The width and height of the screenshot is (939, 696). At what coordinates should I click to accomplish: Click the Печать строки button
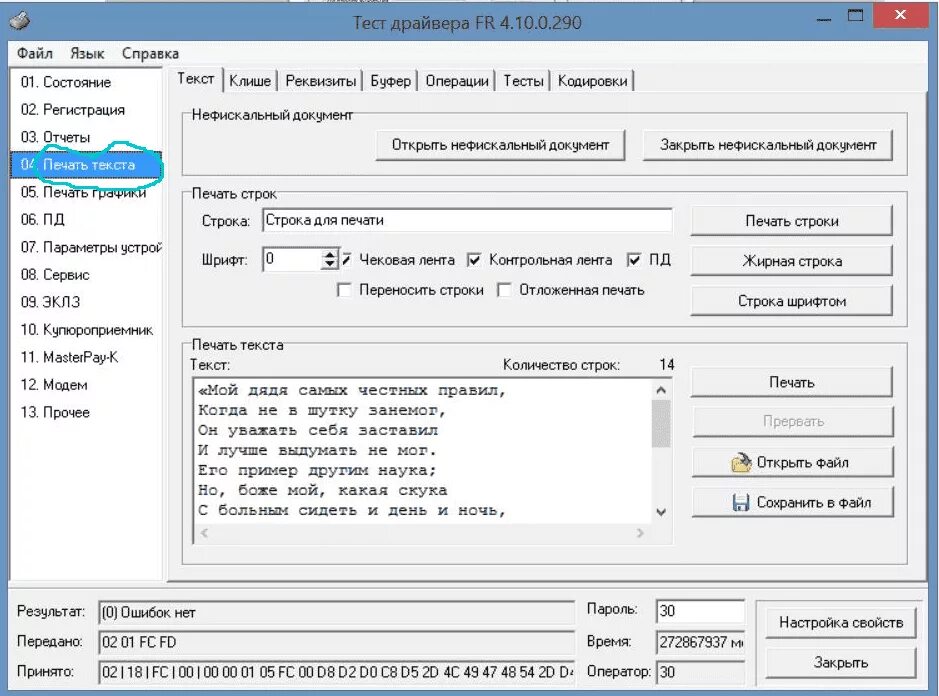coord(792,221)
